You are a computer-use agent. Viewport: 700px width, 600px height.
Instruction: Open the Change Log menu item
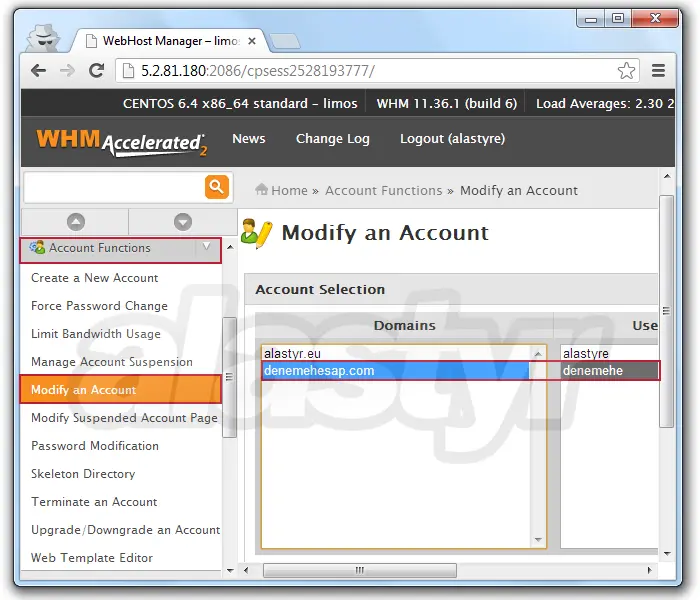pos(332,139)
